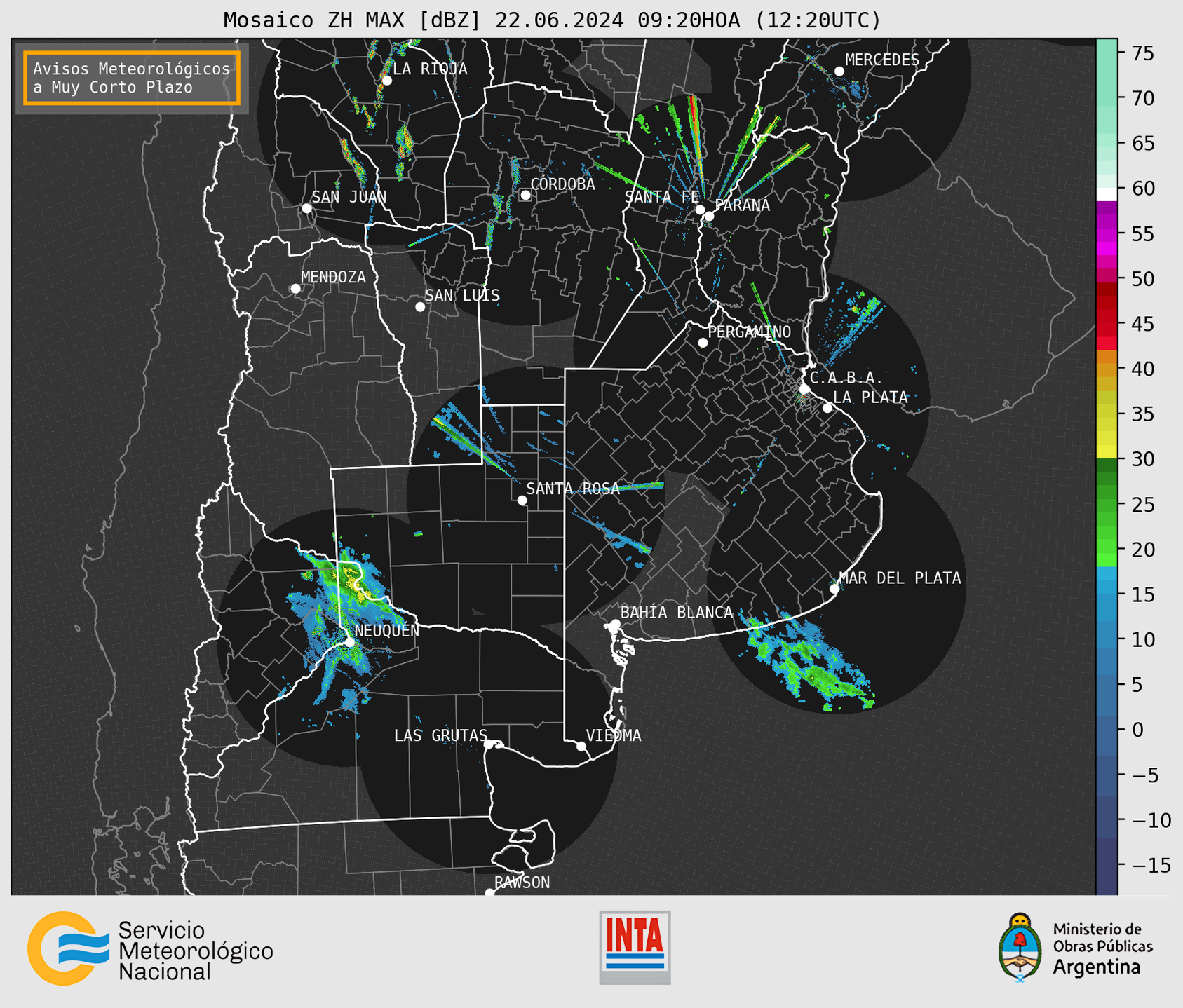Click the SAN JUAN city marker dot
The height and width of the screenshot is (1008, 1183).
tap(306, 208)
